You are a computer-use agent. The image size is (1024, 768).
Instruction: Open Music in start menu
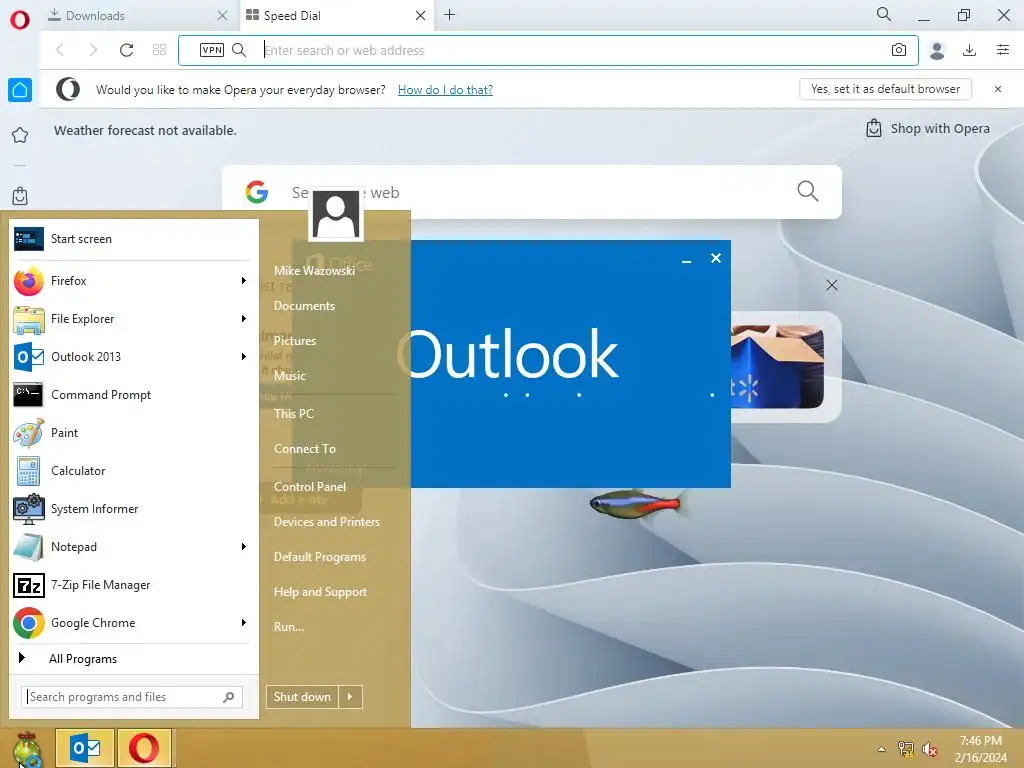pos(290,376)
